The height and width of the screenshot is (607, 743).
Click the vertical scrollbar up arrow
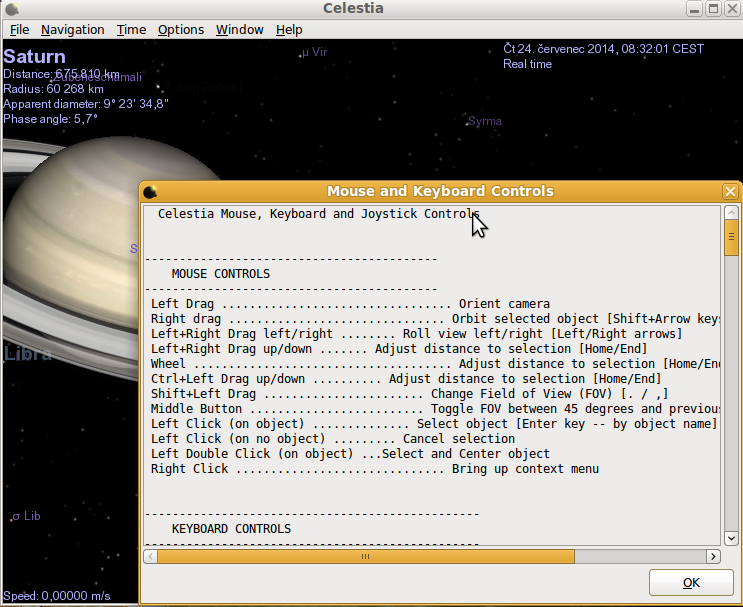(731, 213)
